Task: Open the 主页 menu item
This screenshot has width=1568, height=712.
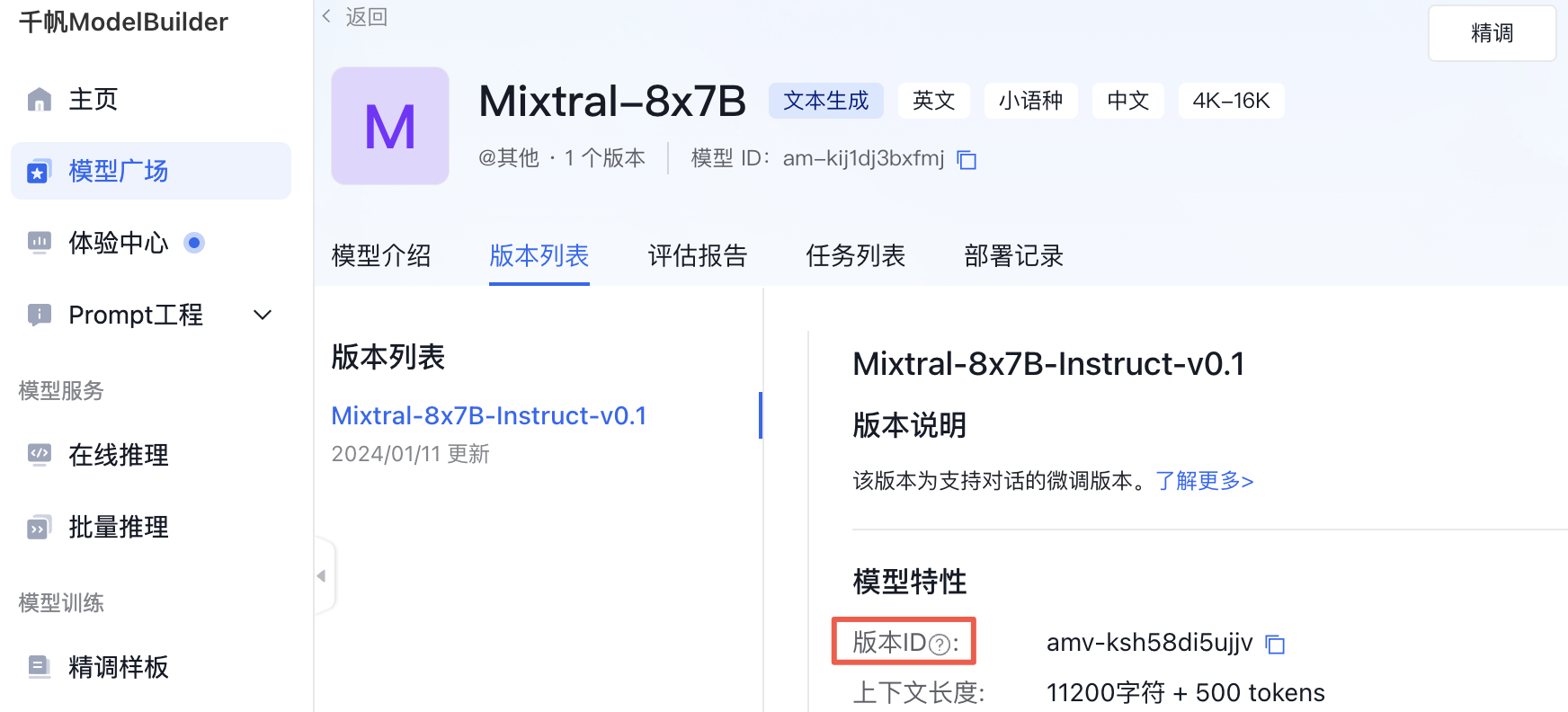Action: coord(151,99)
